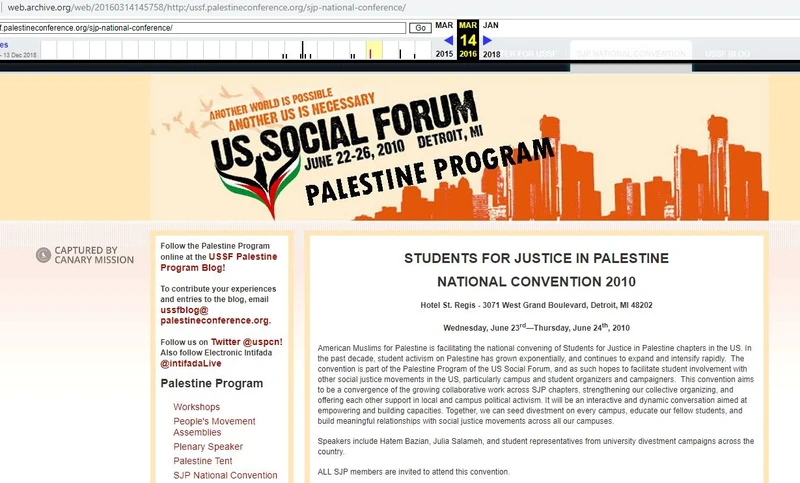Click the Hotel St. Regis address line
This screenshot has height=483, width=800.
point(536,305)
